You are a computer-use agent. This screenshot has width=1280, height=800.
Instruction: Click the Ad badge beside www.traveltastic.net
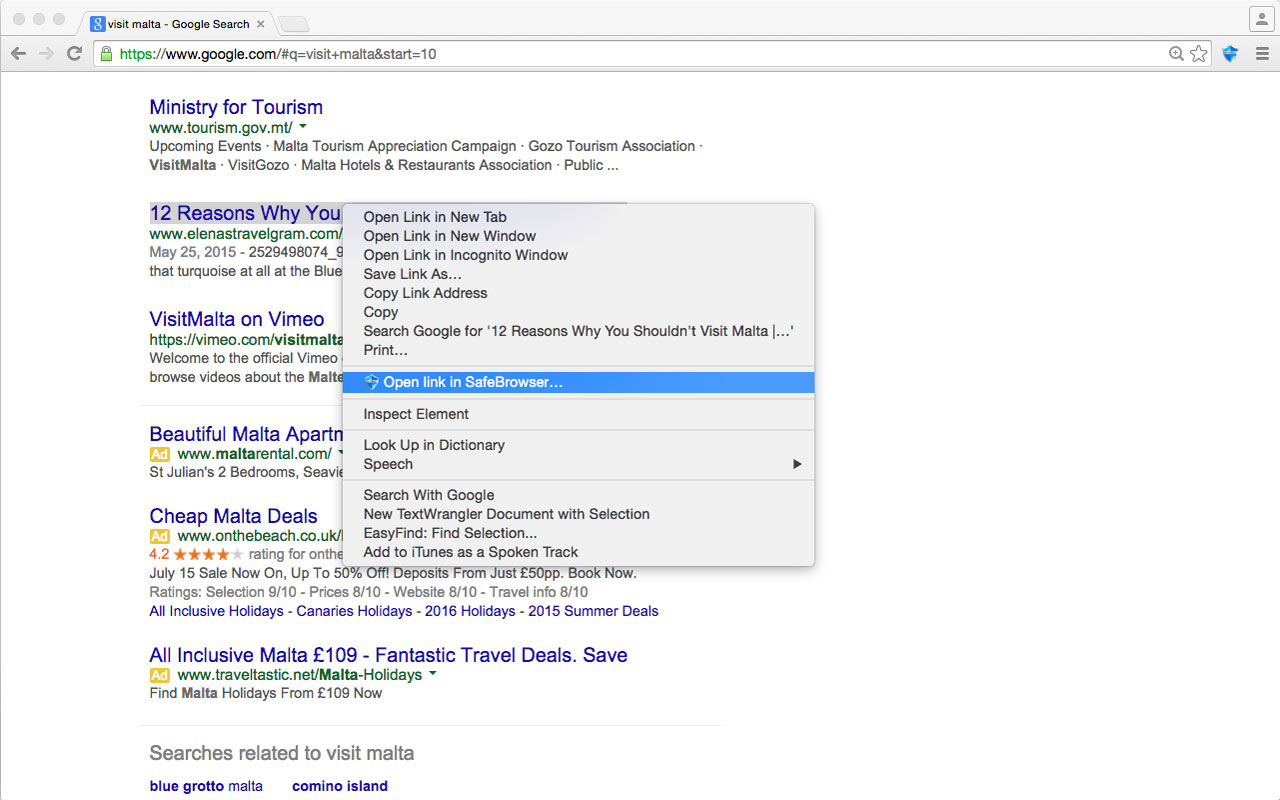tap(160, 675)
